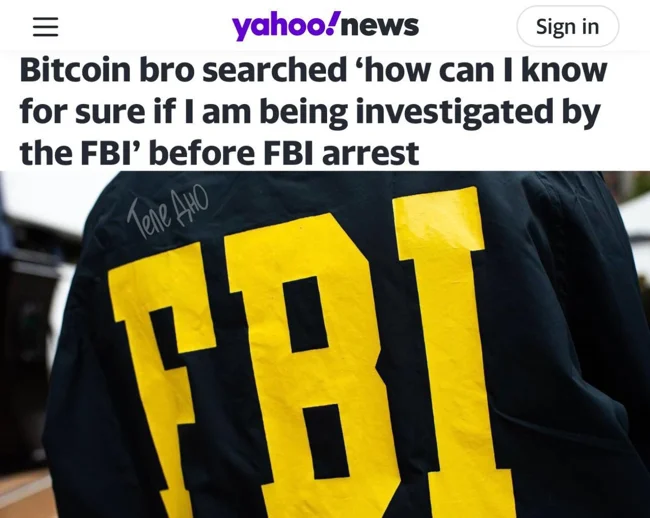
Task: Click the word 'searched' in the headline
Action: tap(274, 69)
